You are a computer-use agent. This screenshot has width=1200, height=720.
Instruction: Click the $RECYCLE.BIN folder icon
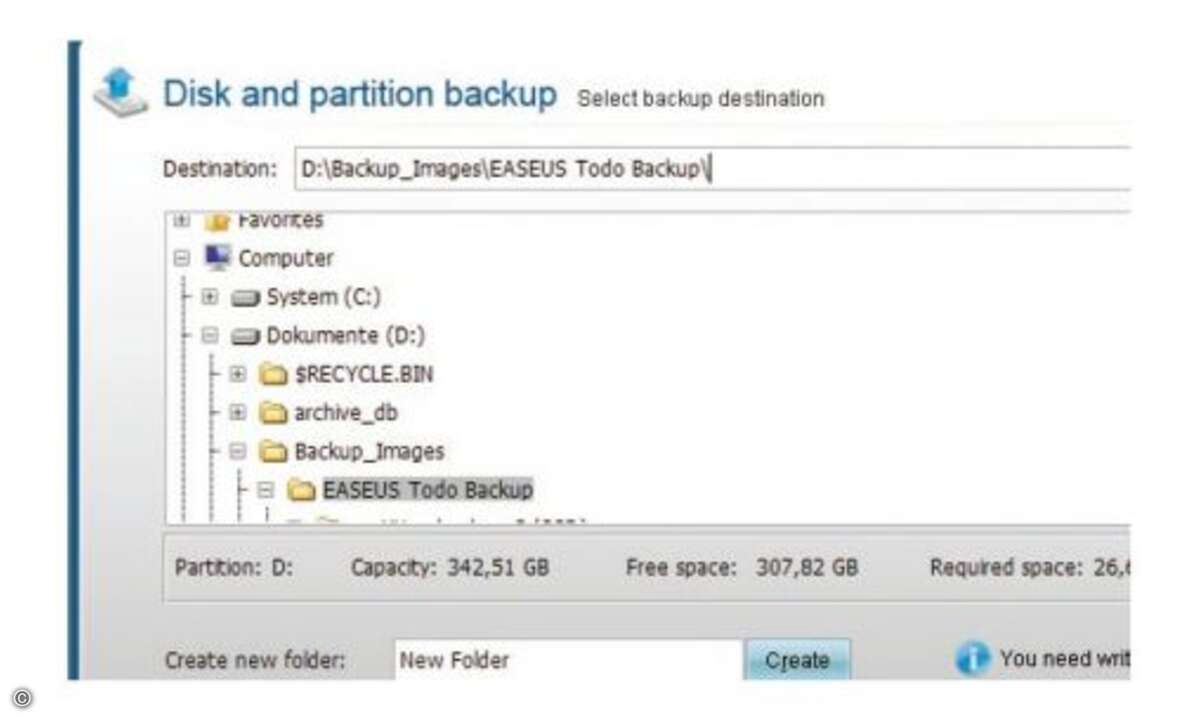tap(273, 374)
